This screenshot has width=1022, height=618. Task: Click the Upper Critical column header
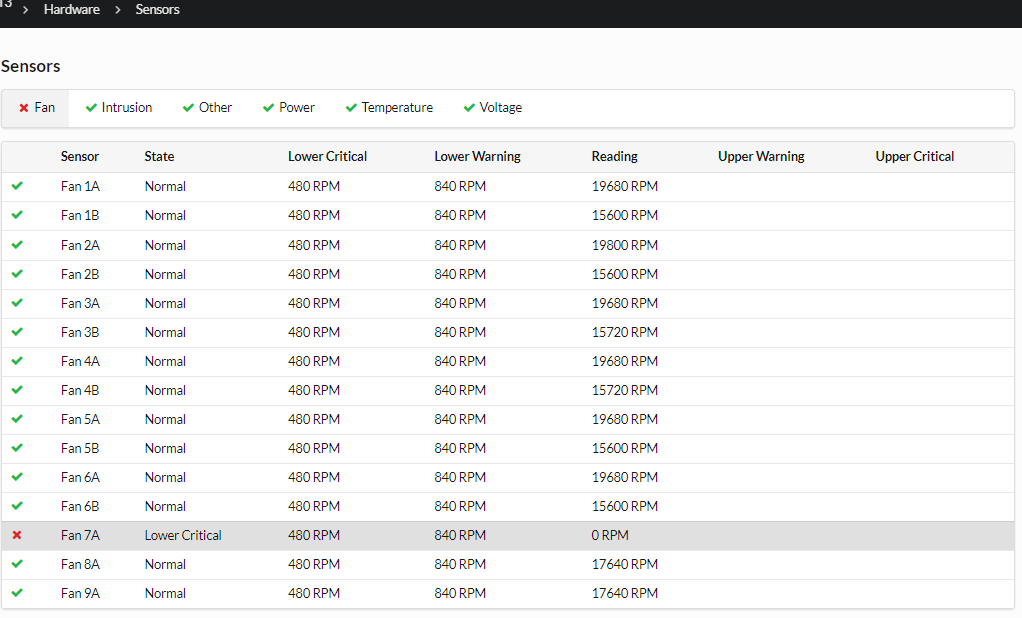(x=914, y=156)
